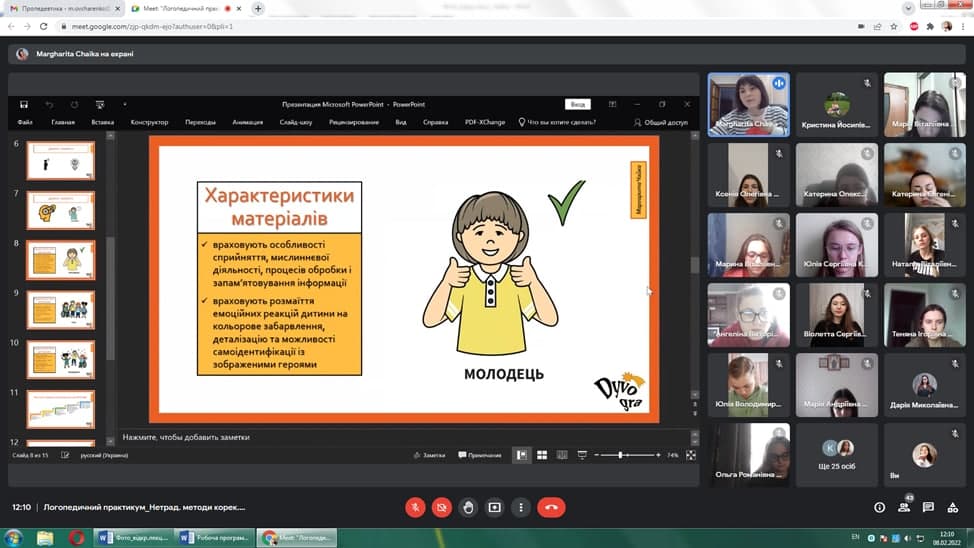Raise hand in the meeting
The height and width of the screenshot is (548, 974).
(468, 507)
